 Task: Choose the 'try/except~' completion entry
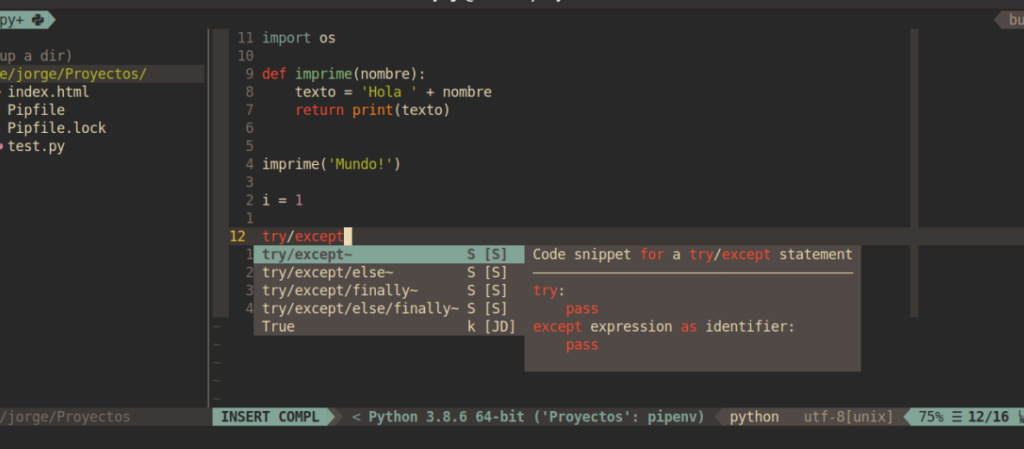click(389, 255)
